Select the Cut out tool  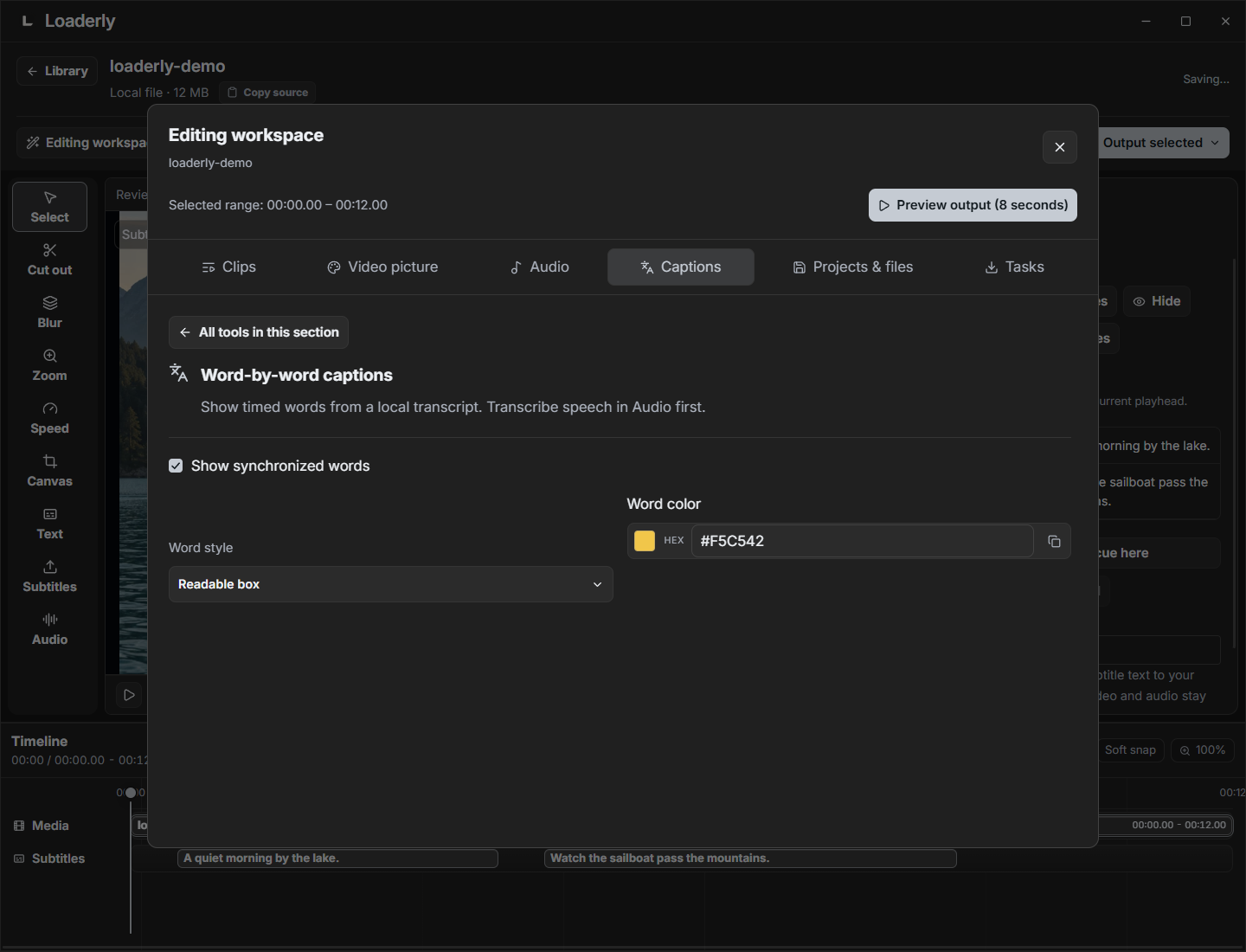(49, 260)
